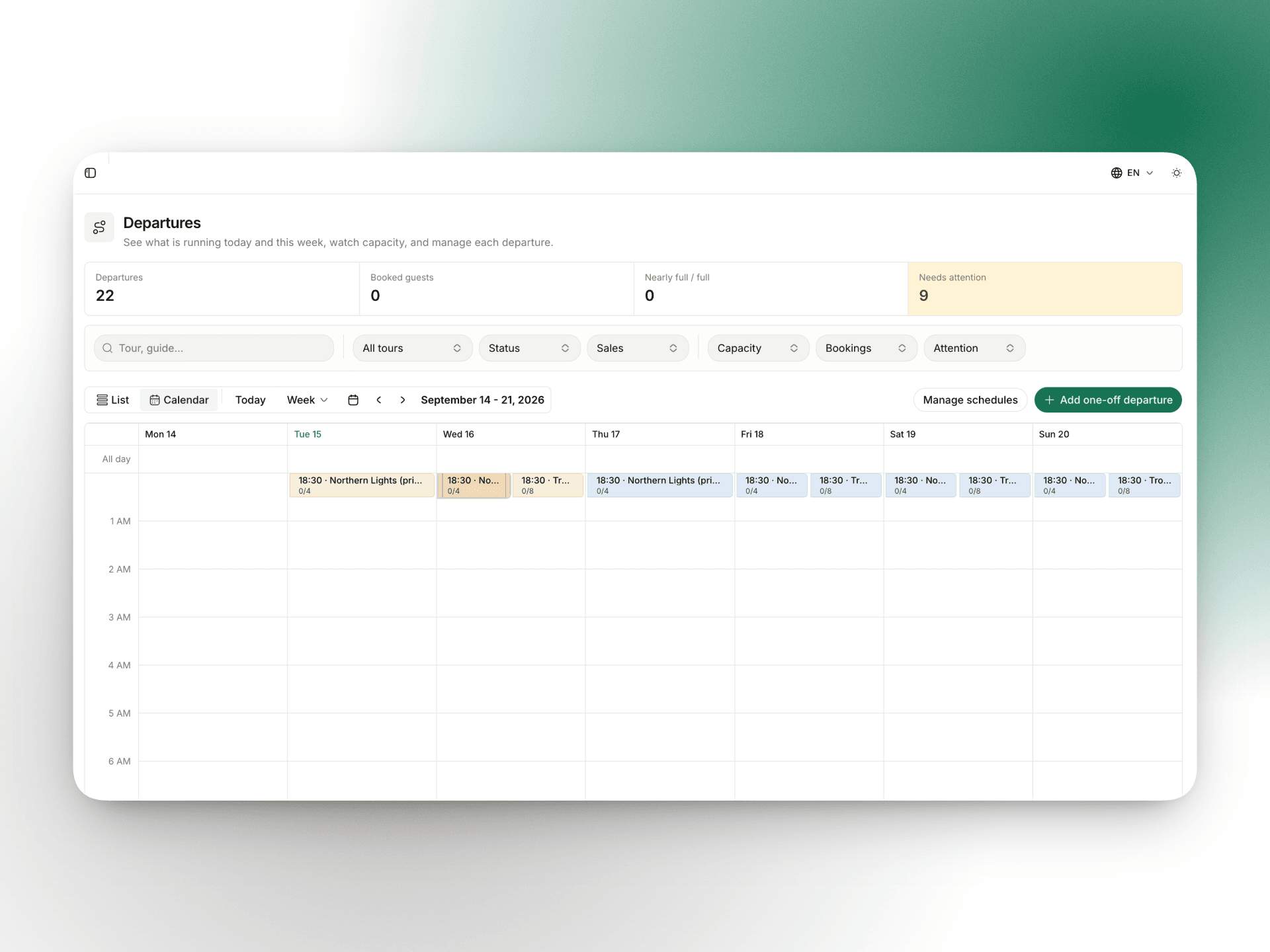The height and width of the screenshot is (952, 1270).
Task: Go to previous week arrow
Action: 379,400
